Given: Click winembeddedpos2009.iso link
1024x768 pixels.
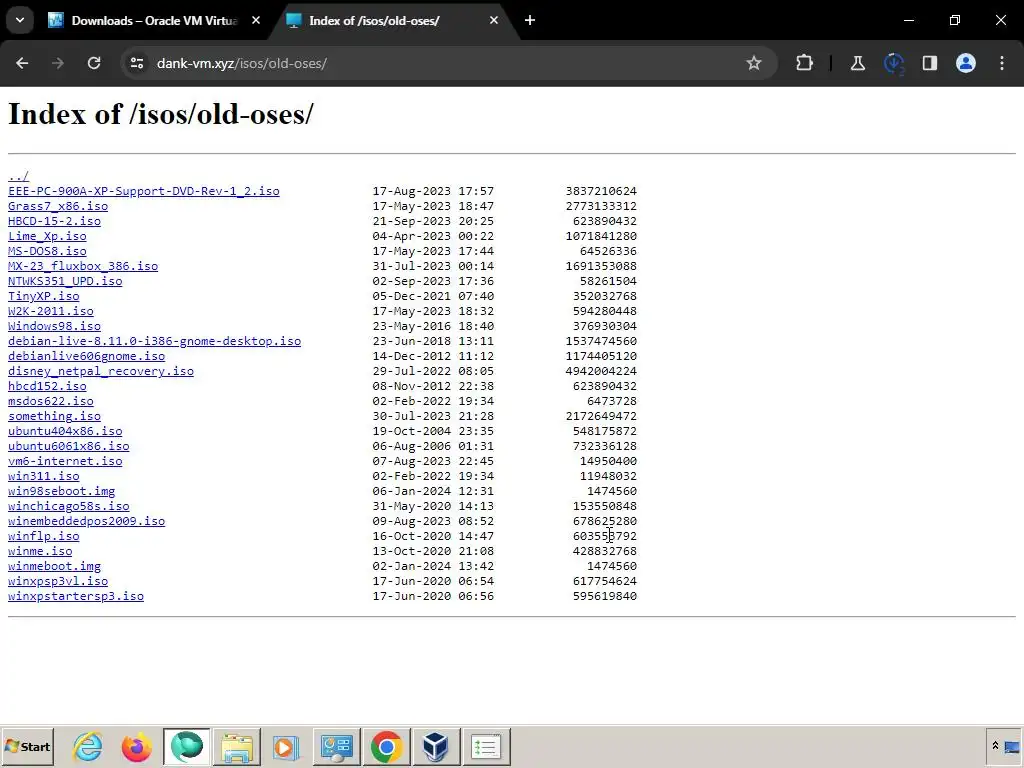Looking at the screenshot, I should 87,522.
